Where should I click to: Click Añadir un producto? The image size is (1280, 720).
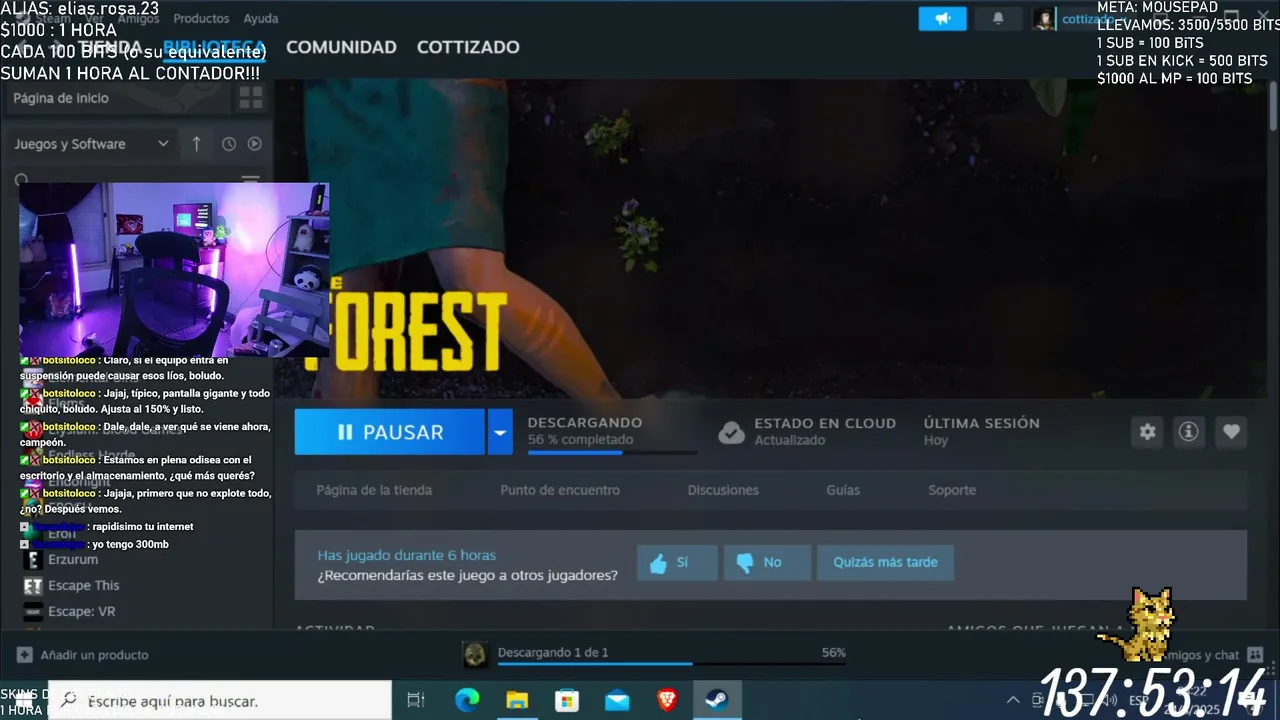coord(83,655)
